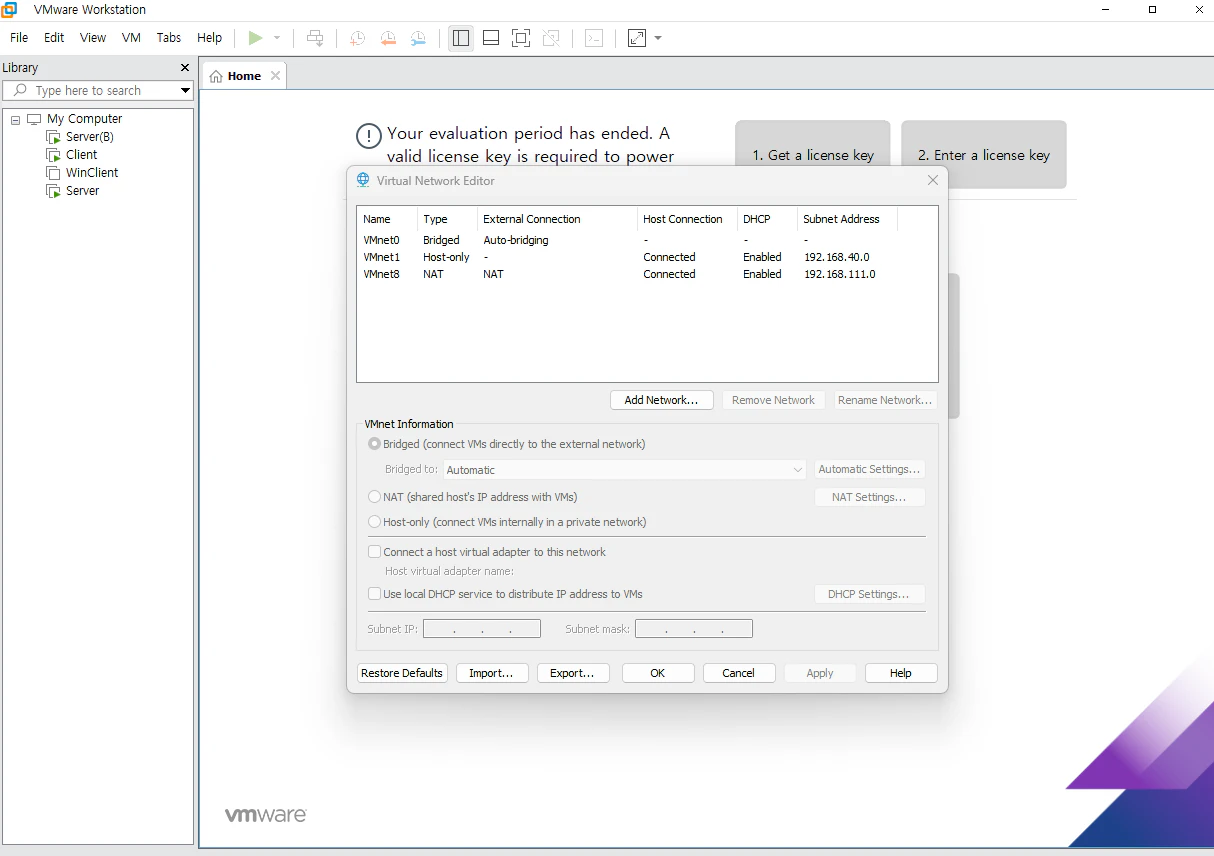This screenshot has width=1214, height=856.
Task: Click the Import button
Action: click(x=492, y=673)
